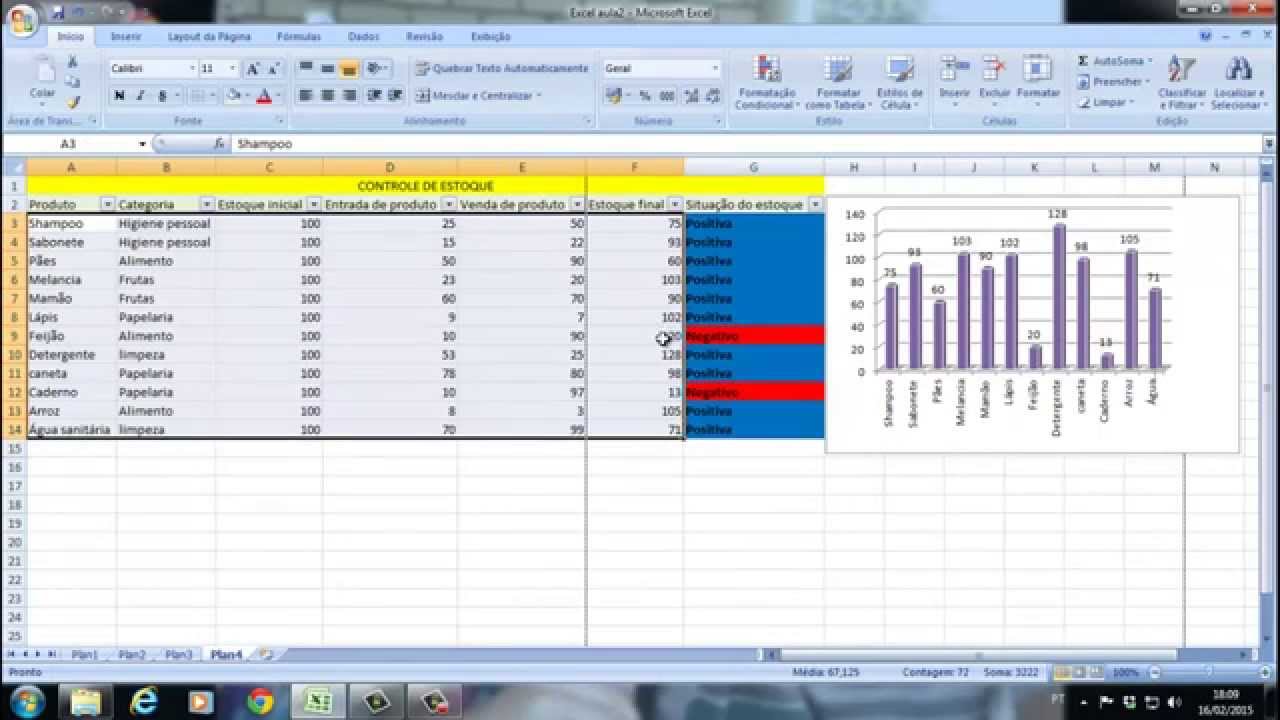Increase font size with the large A
This screenshot has width=1280, height=720.
click(253, 69)
